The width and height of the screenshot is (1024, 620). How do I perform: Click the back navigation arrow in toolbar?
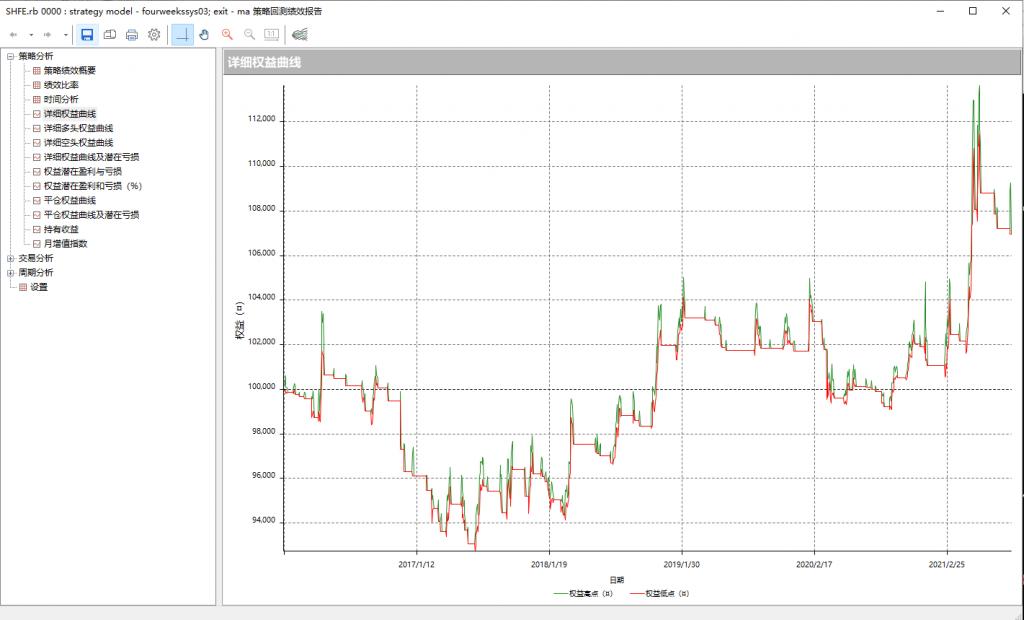coord(13,35)
